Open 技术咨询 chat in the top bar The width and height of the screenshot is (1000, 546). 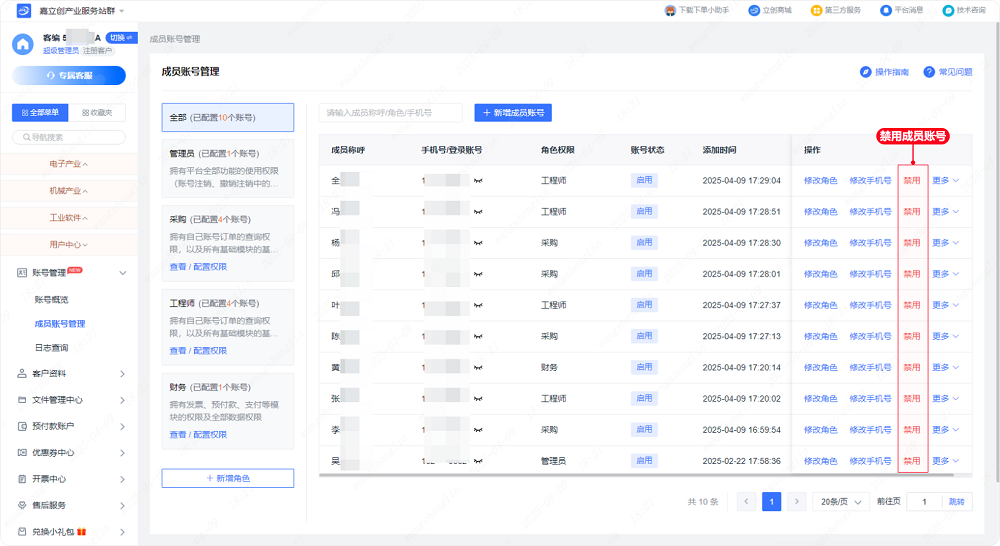tap(963, 10)
